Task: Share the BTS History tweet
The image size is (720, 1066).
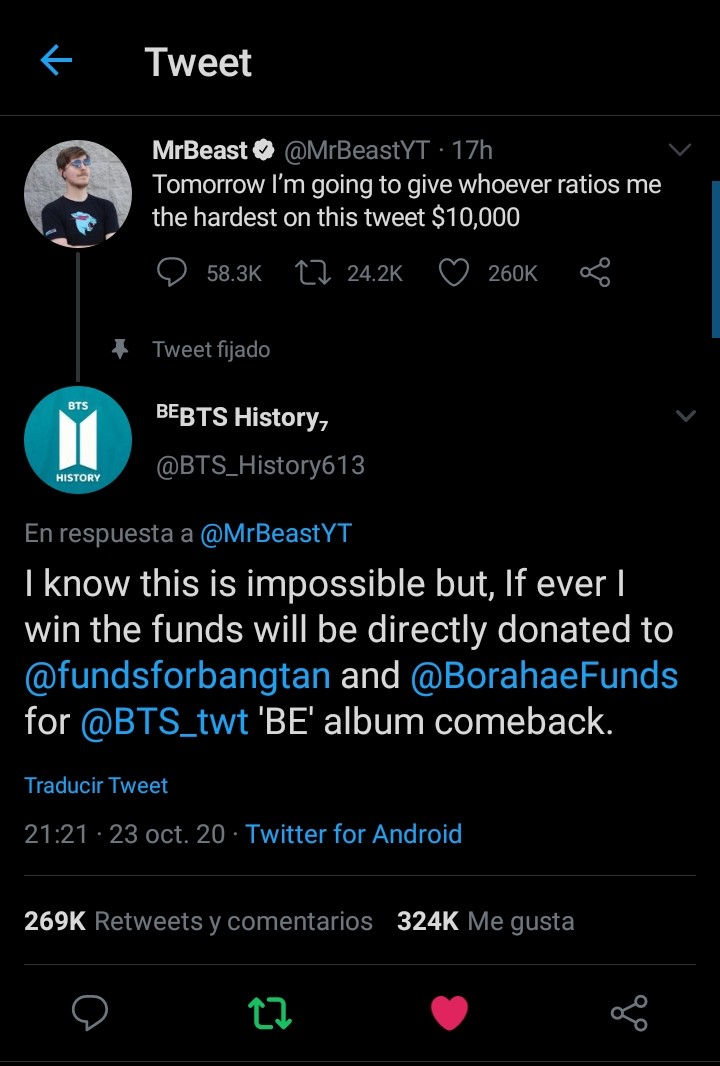Action: (x=629, y=1012)
